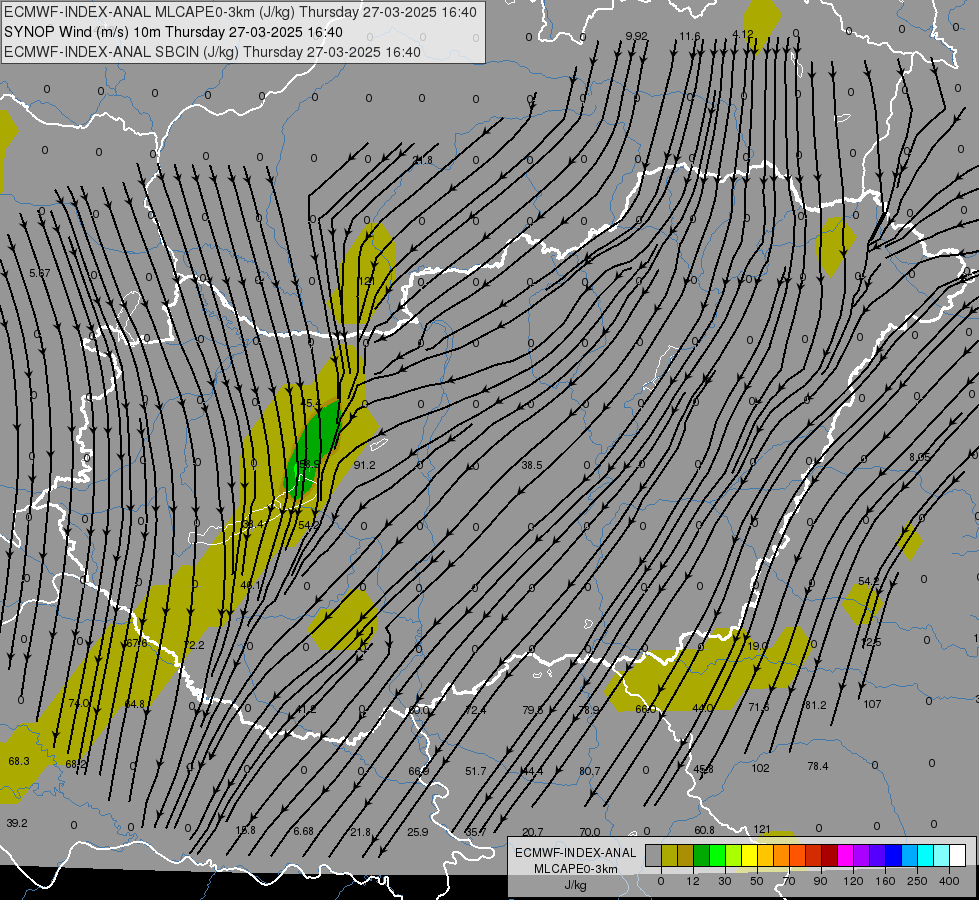Click the map value 107
The height and width of the screenshot is (900, 979).
(872, 704)
